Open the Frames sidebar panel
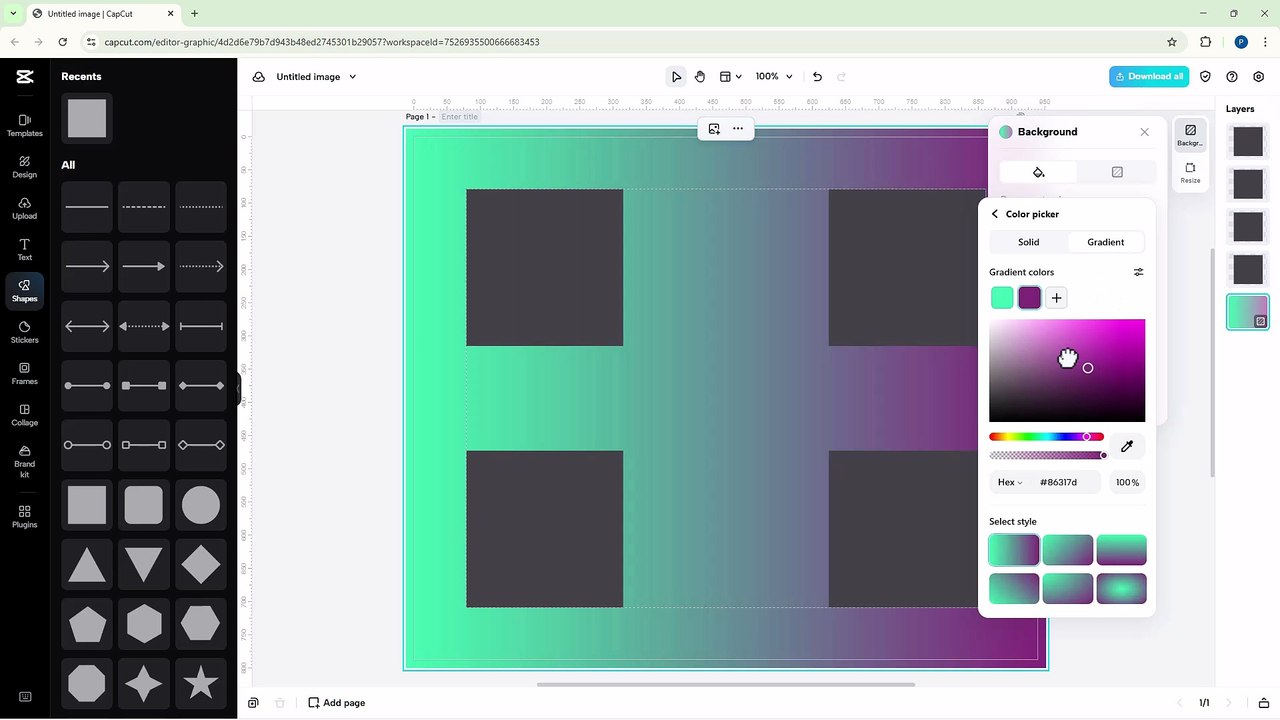The height and width of the screenshot is (720, 1280). pos(24,373)
